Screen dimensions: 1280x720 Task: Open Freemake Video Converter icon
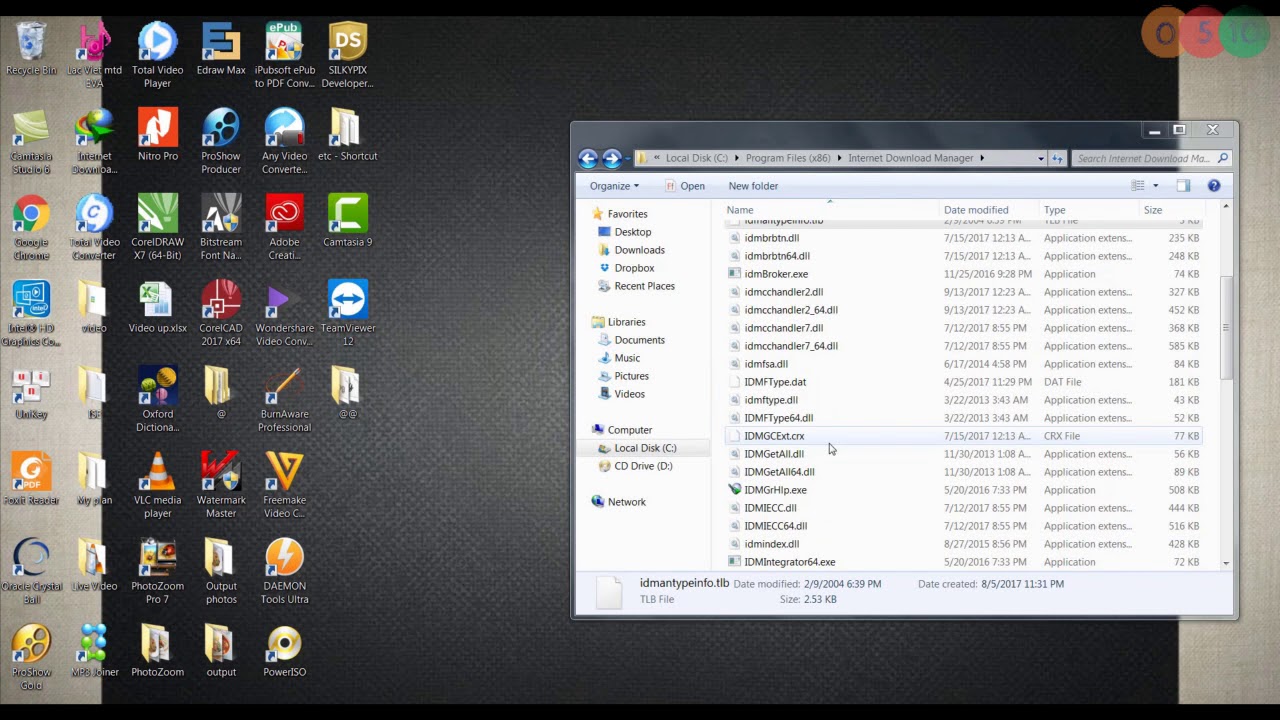point(284,485)
